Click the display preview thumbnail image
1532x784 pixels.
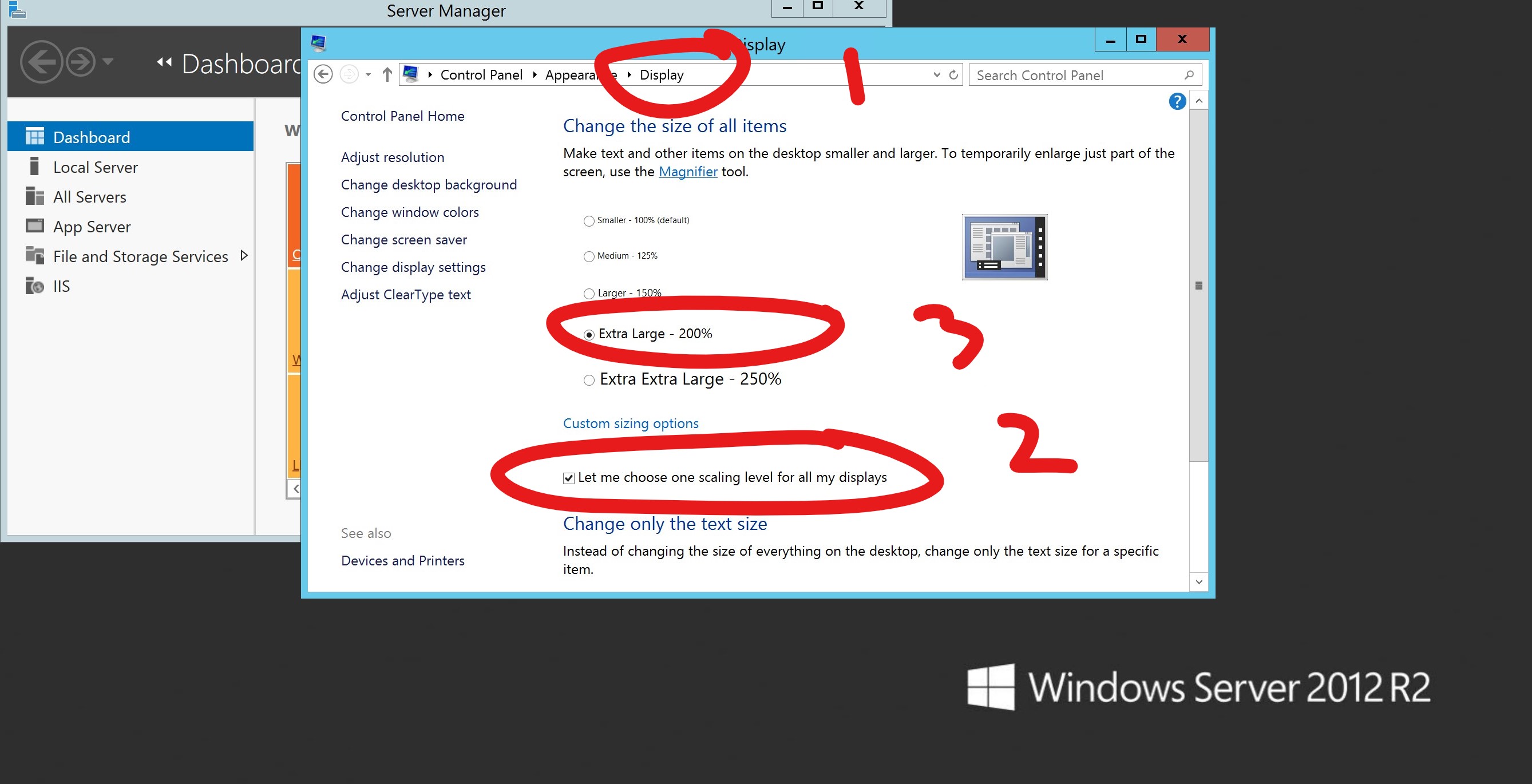click(x=1004, y=247)
